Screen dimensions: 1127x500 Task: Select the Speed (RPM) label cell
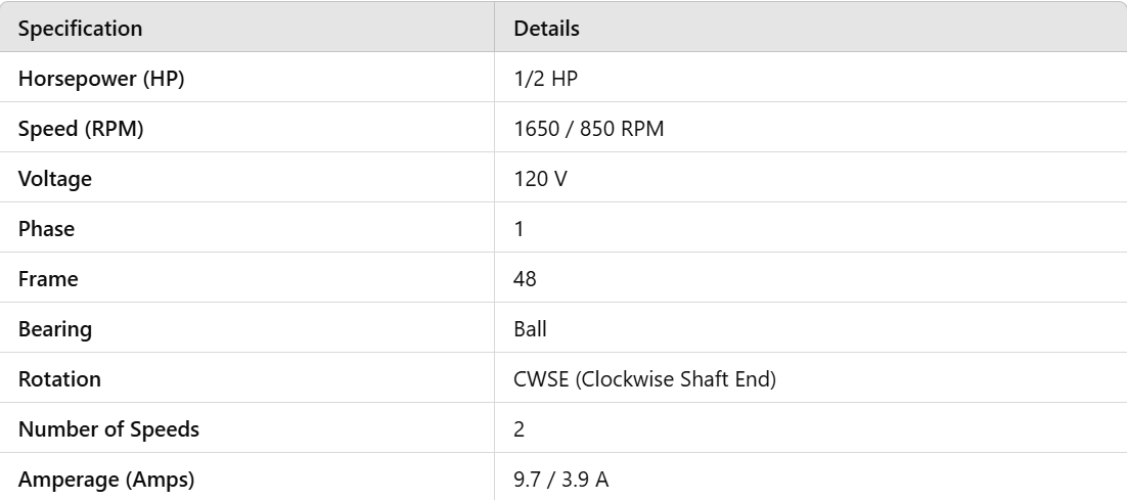(x=72, y=128)
